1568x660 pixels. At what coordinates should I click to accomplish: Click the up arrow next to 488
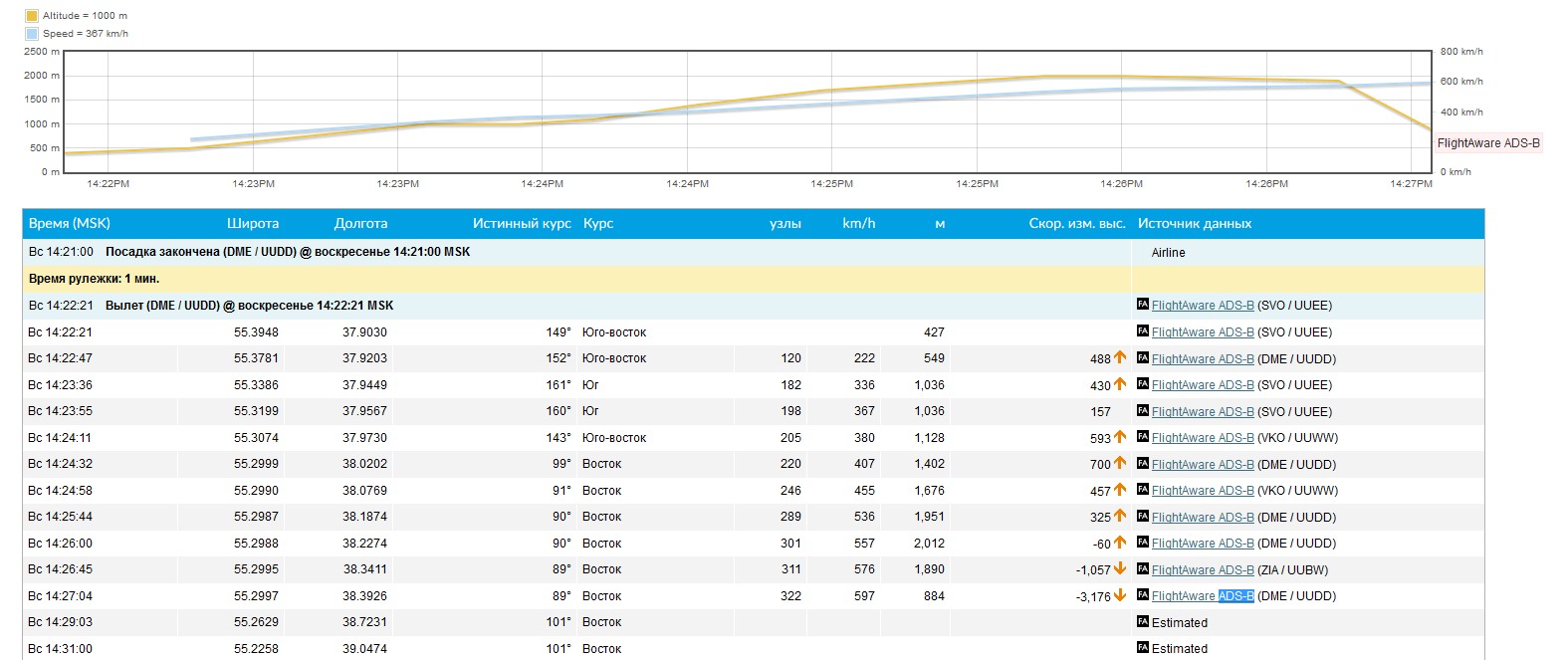[1120, 357]
